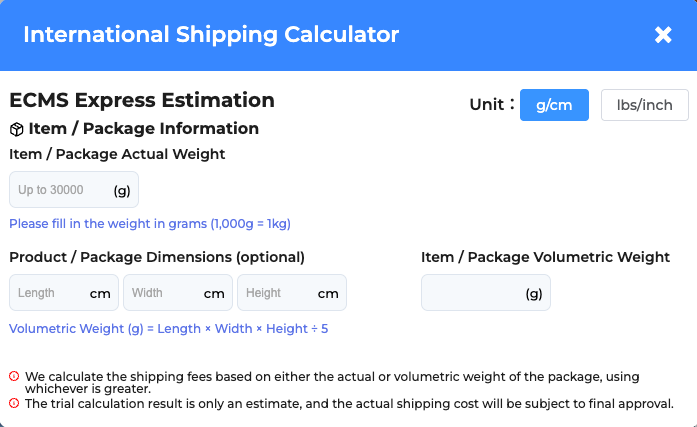
Task: Click warning icon beside trial calculation note
Action: coord(14,403)
